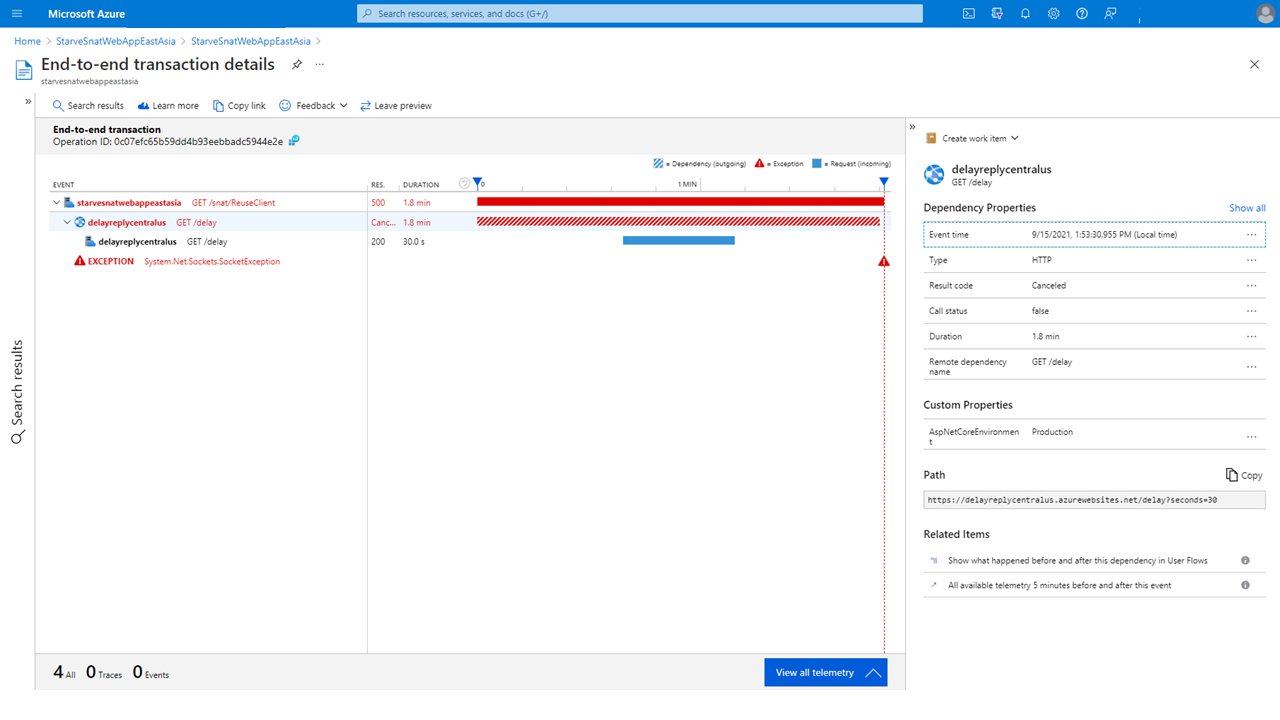Screen dimensions: 1280x720
Task: Collapse the starvesnatwebappeastasia request row
Action: pos(58,203)
